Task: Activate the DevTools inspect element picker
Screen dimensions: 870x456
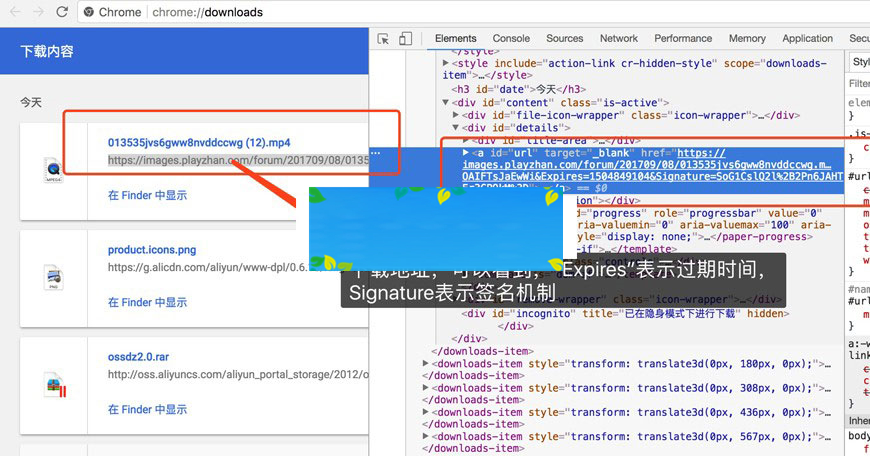Action: (x=384, y=39)
